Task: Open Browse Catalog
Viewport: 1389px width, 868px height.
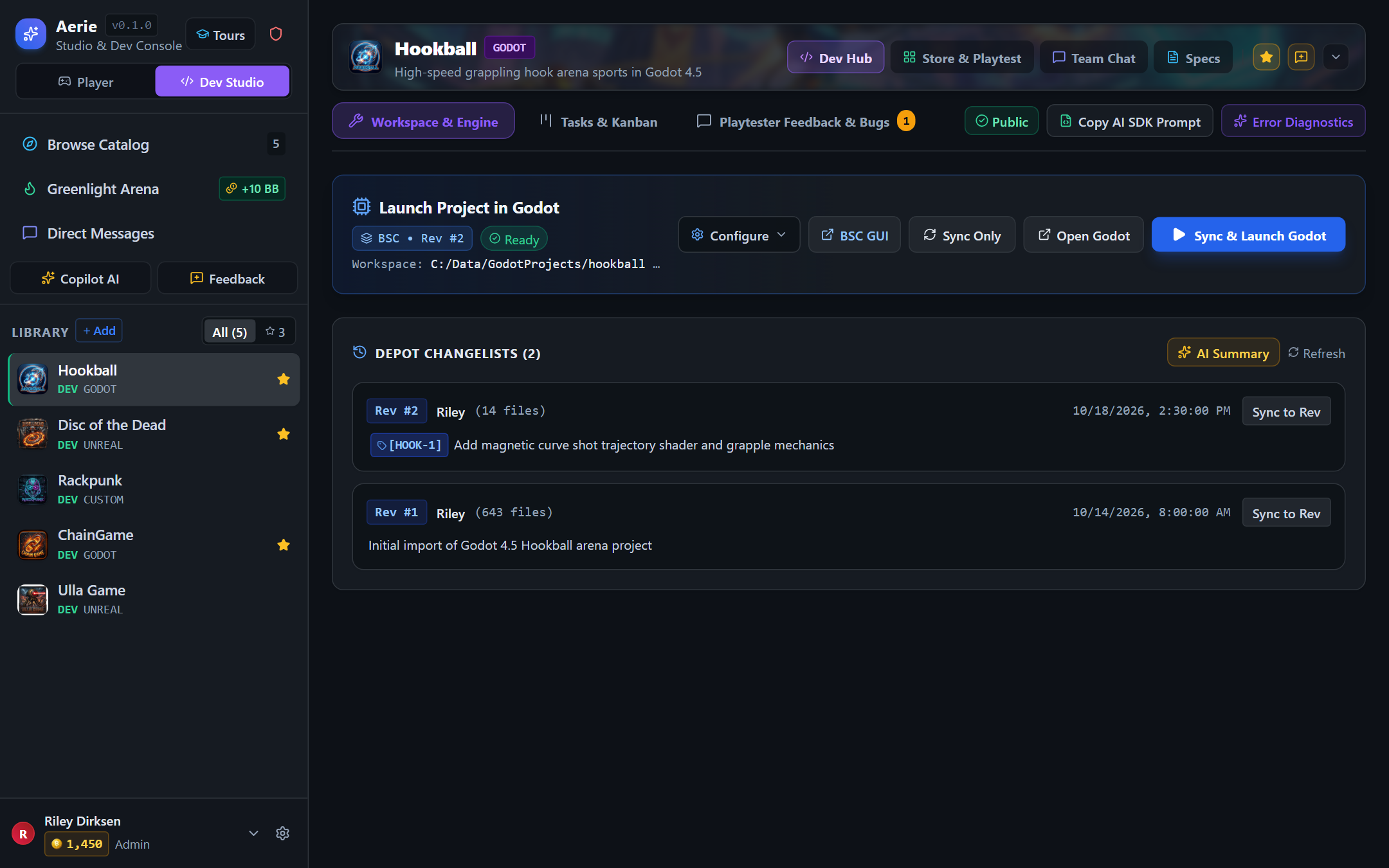Action: click(154, 144)
